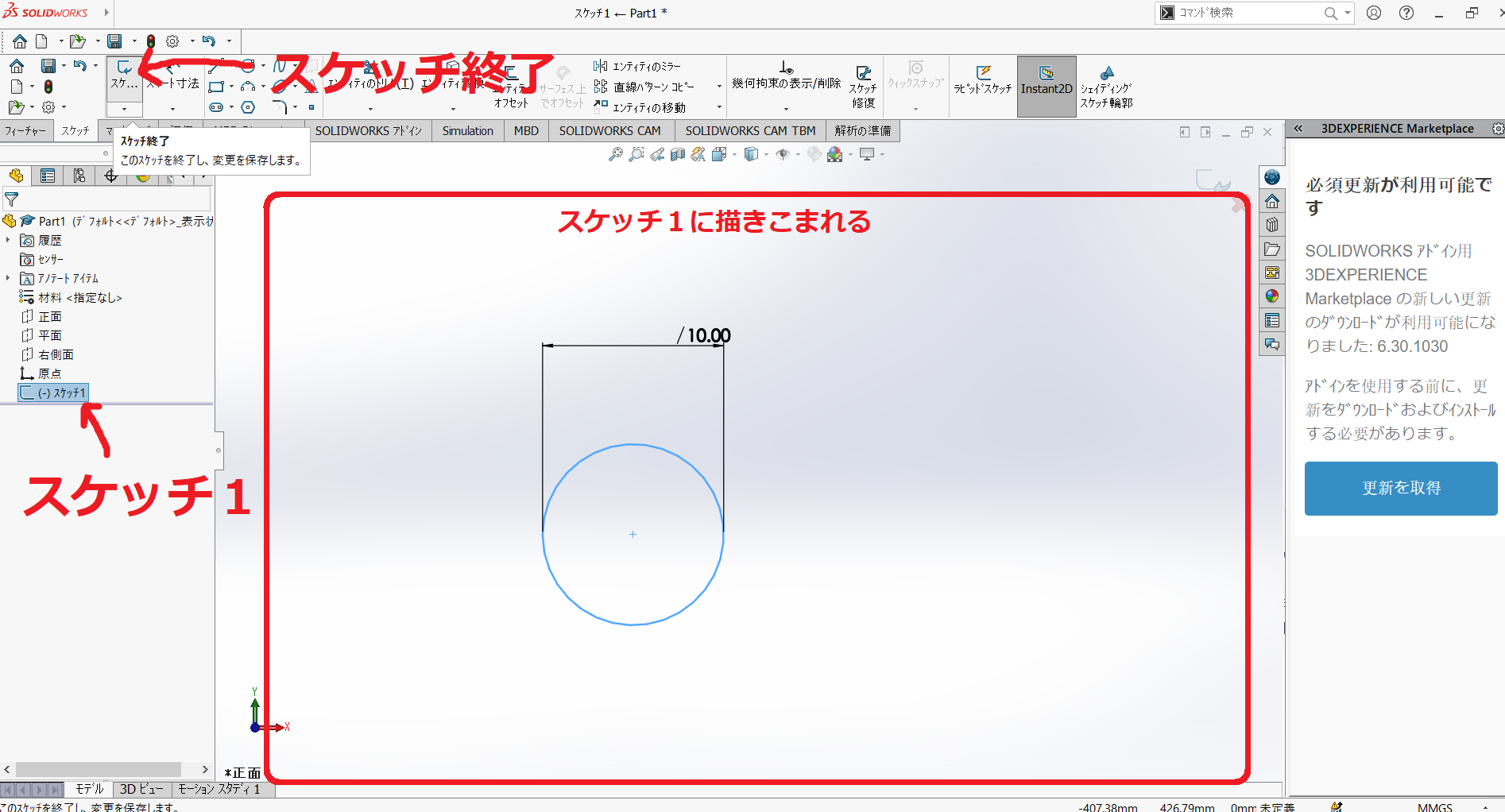
Task: Open the DimXpertManager crosshair tab
Action: 111,176
